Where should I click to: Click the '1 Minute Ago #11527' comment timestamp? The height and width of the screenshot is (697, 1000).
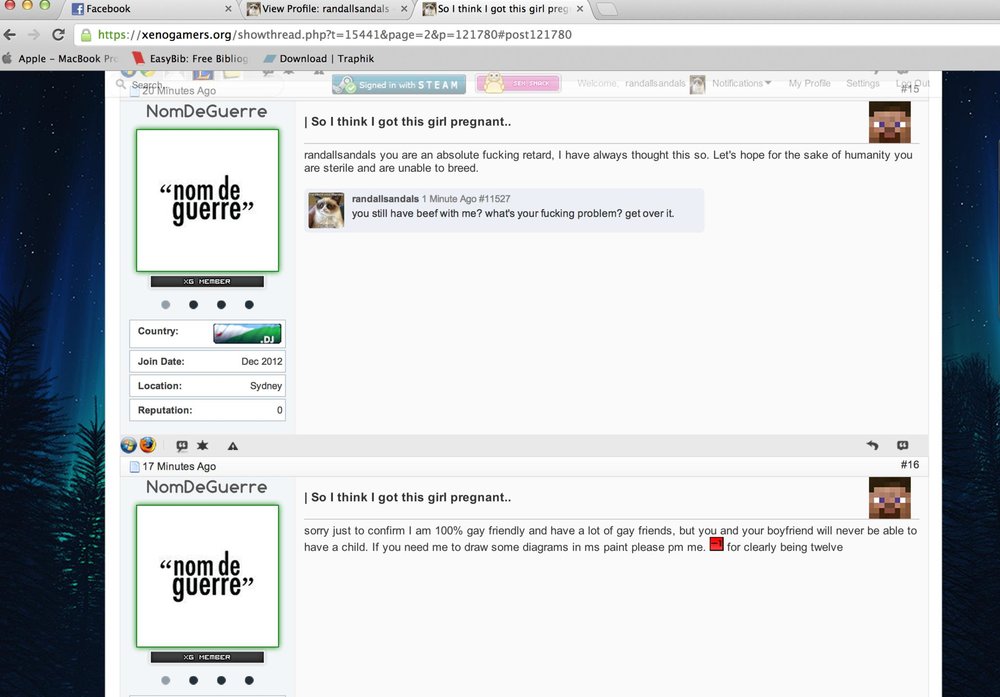[466, 199]
